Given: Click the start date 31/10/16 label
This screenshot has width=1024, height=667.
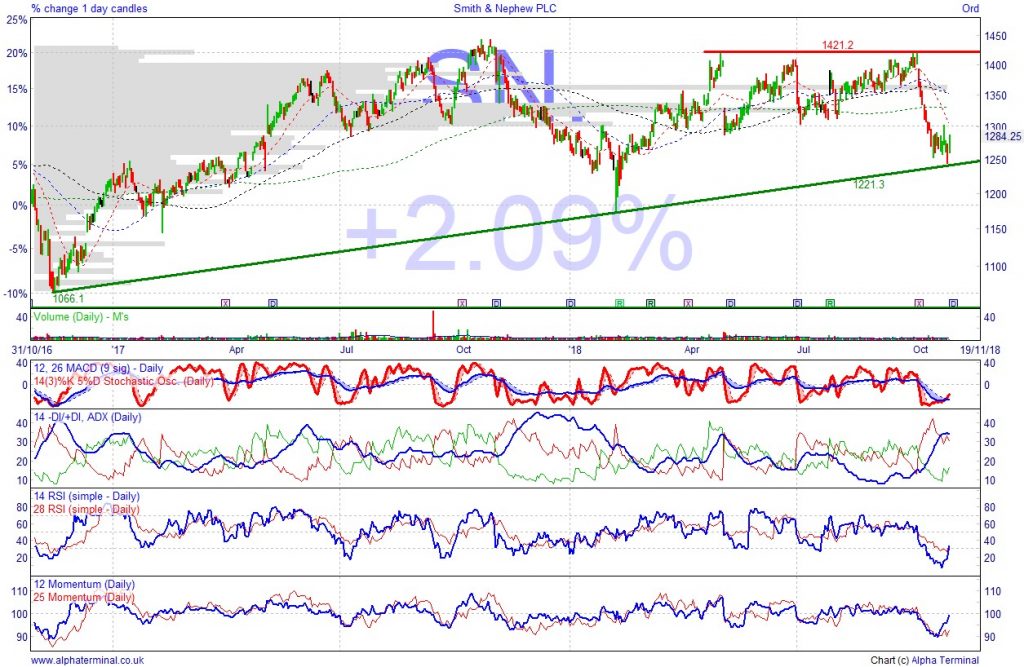Looking at the screenshot, I should (33, 350).
